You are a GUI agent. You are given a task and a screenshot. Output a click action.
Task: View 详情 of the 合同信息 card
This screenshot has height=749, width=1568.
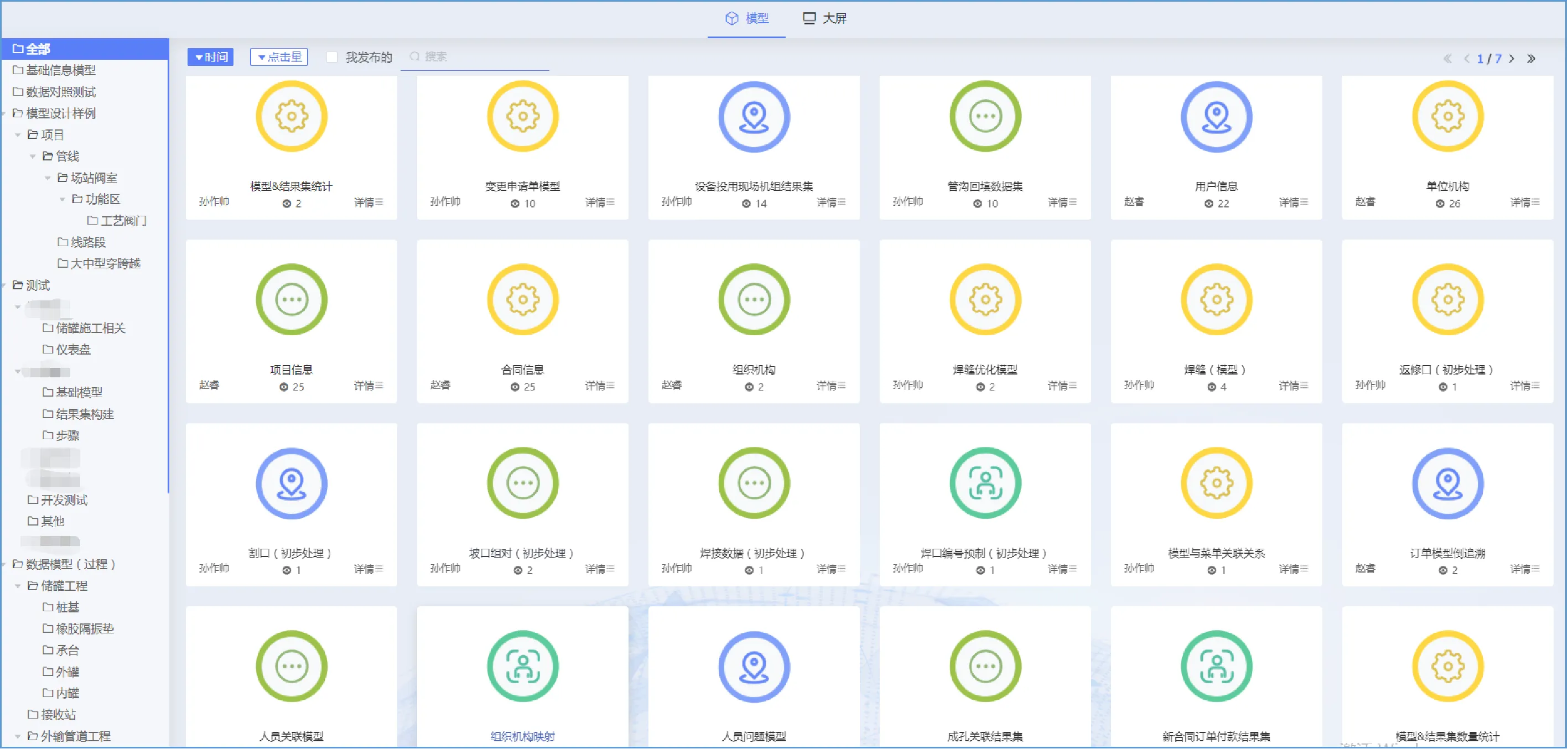click(600, 386)
